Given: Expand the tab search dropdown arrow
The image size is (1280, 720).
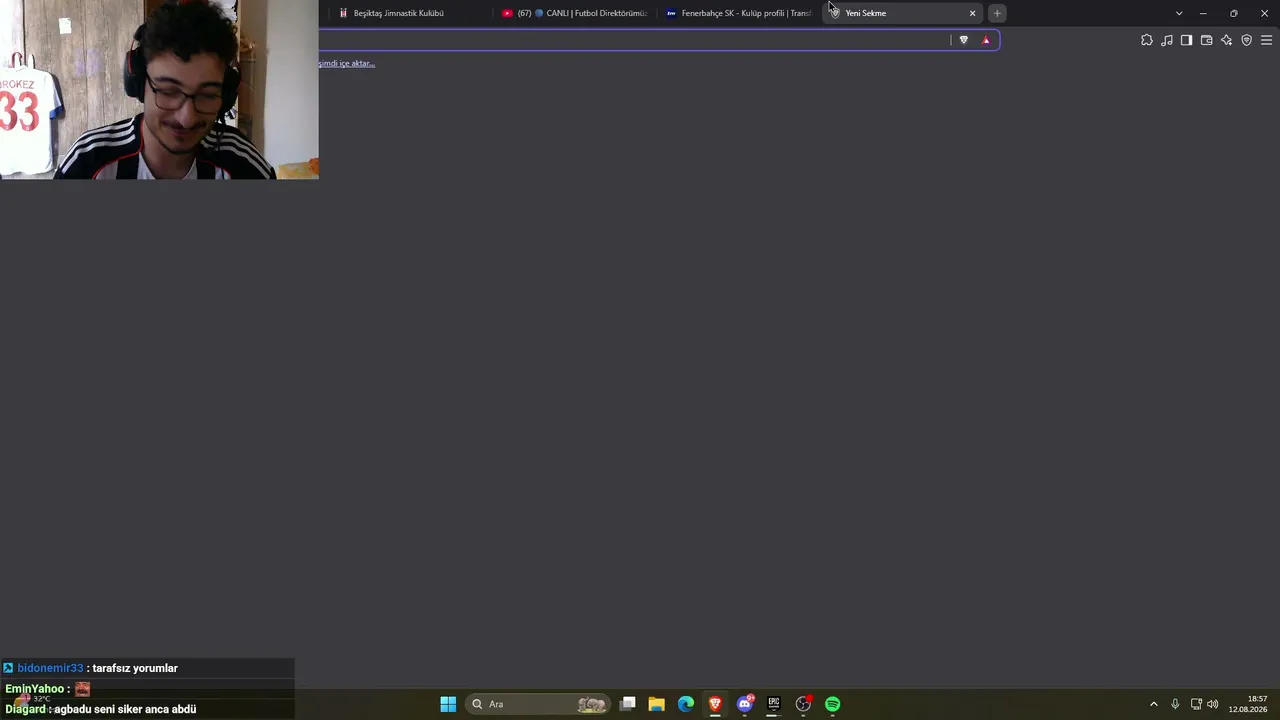Looking at the screenshot, I should [1179, 13].
